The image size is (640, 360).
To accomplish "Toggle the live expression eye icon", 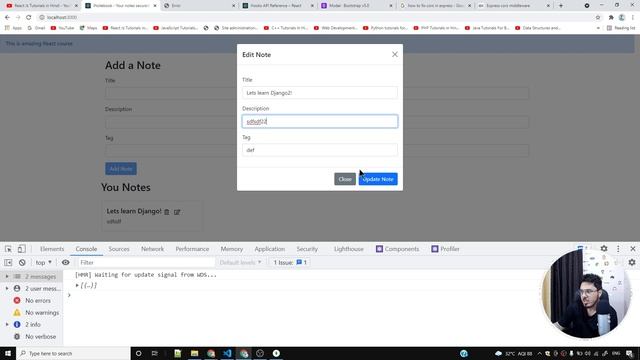I will coord(65,262).
